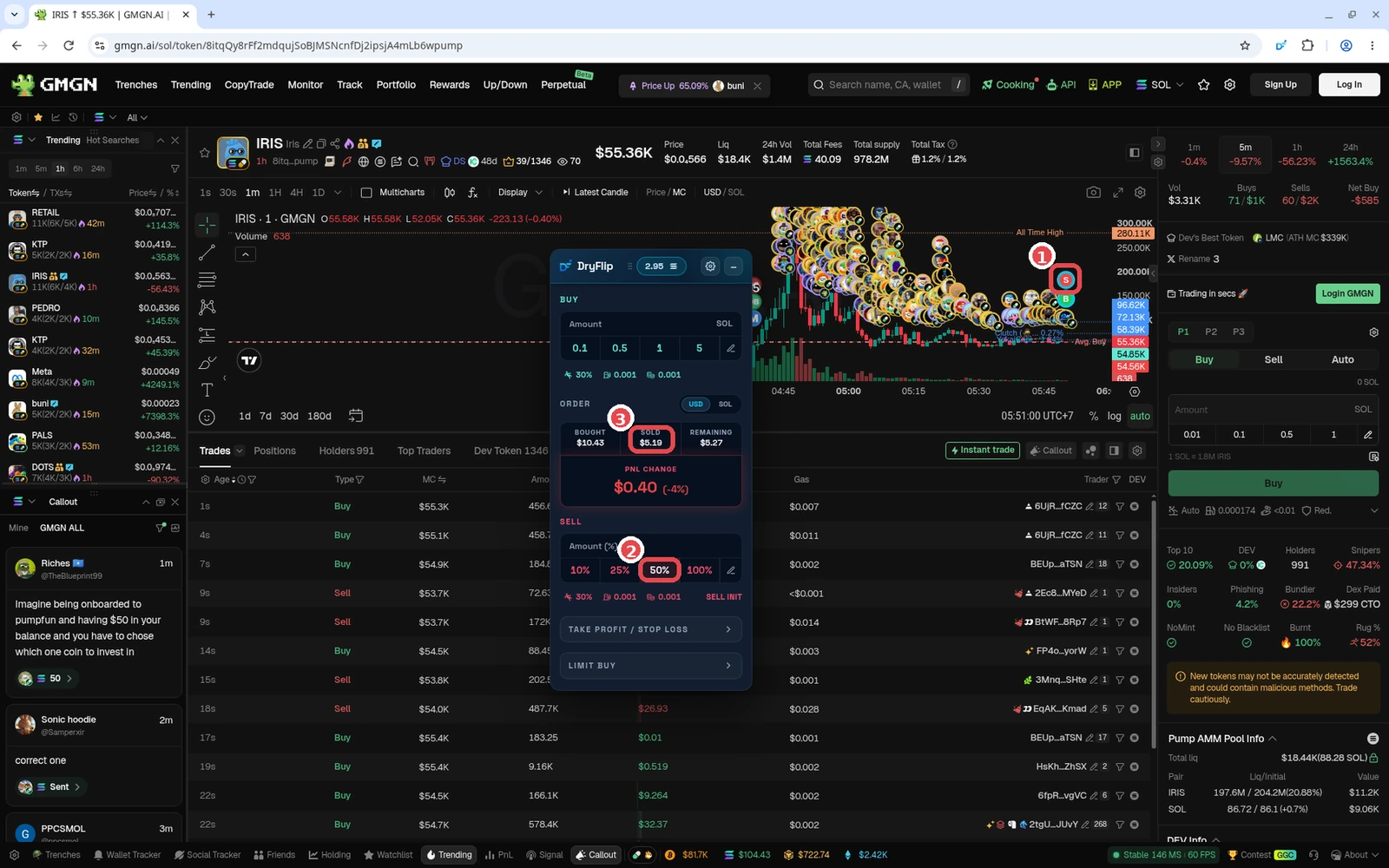This screenshot has height=868, width=1389.
Task: Toggle Instant trade mode
Action: [x=982, y=450]
